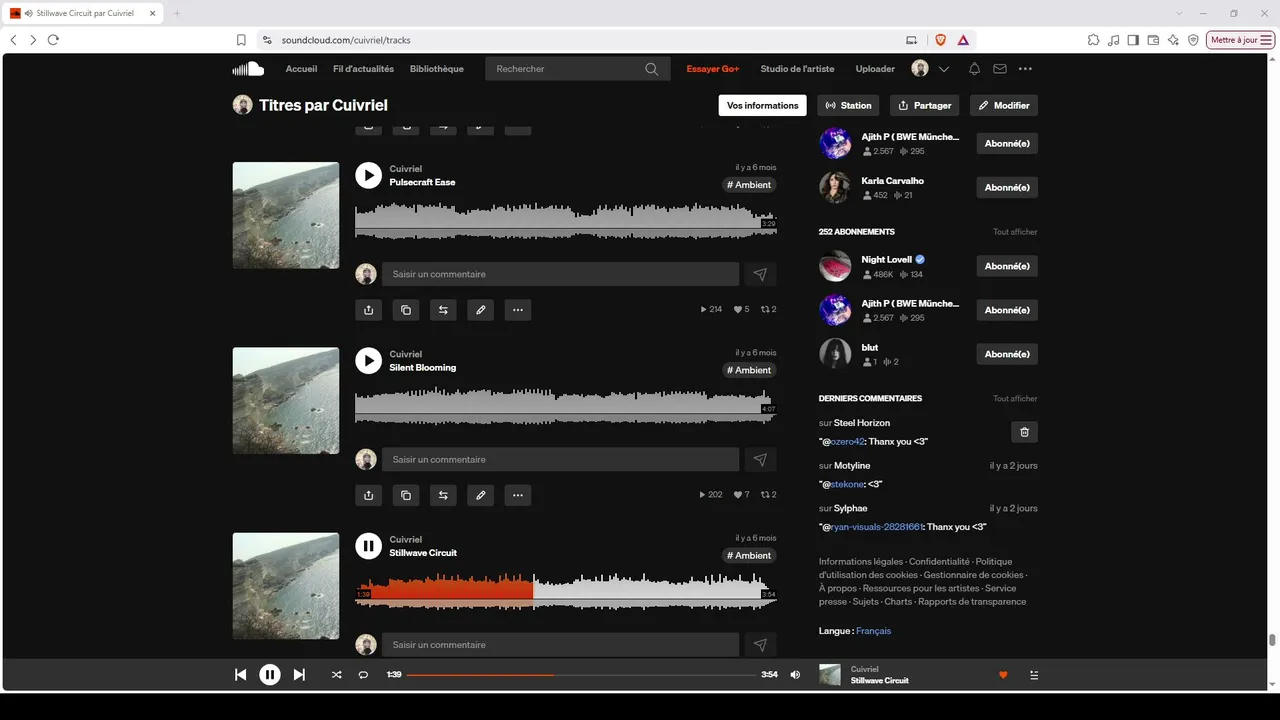Send comment on Stillwave Circuit
The height and width of the screenshot is (720, 1280).
(x=760, y=645)
